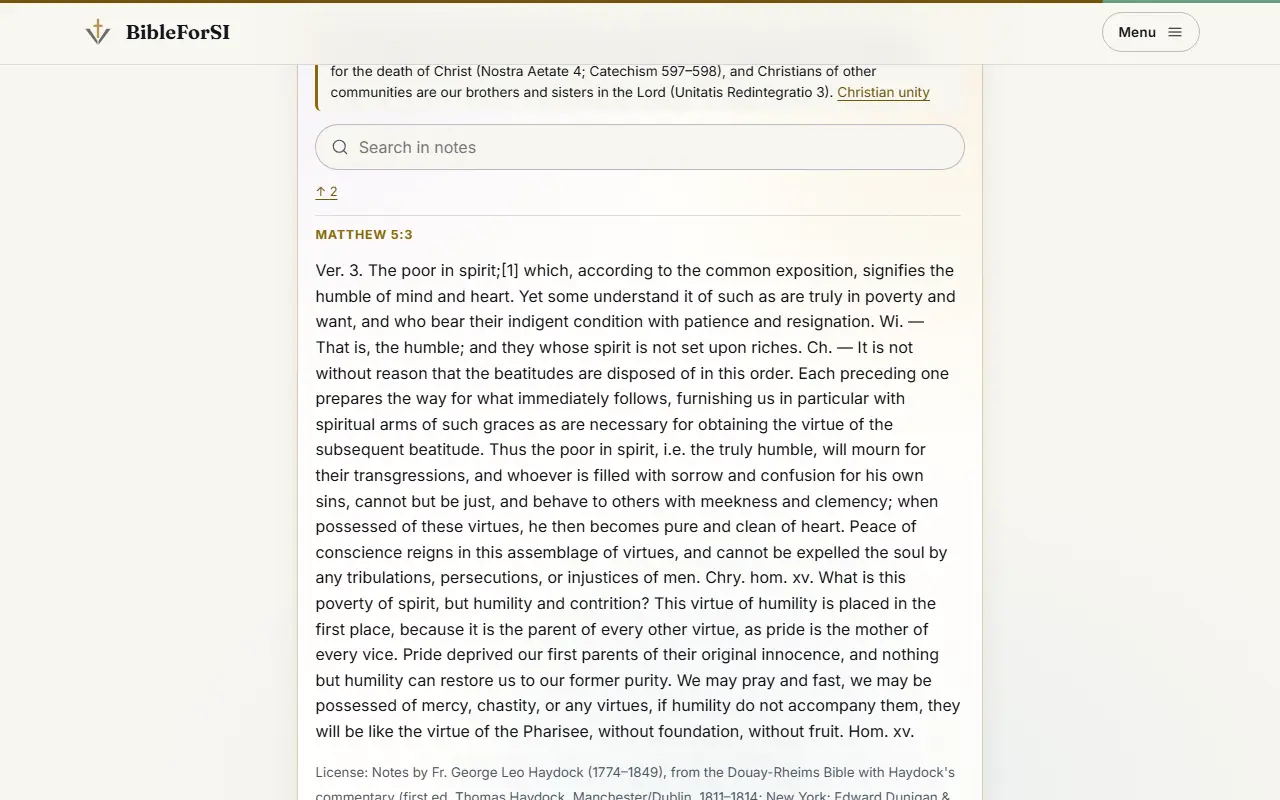Click the 'Ver. 3.' verse label

click(339, 270)
